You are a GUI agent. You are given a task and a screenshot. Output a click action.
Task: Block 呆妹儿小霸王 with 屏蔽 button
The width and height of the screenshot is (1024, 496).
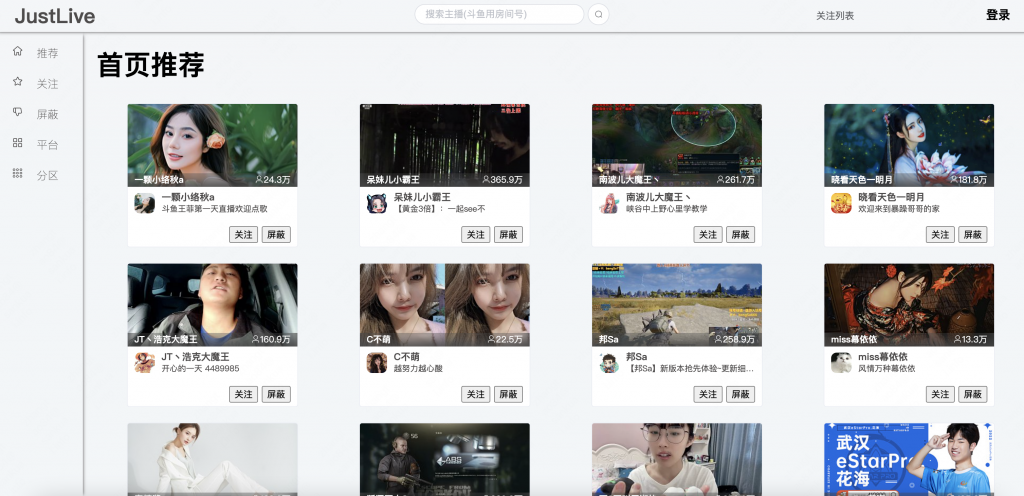tap(508, 234)
